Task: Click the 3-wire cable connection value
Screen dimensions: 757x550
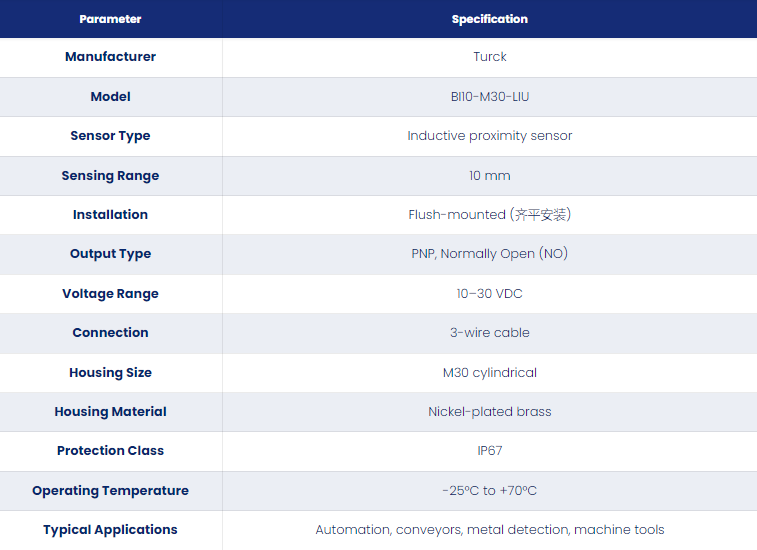Action: pos(490,333)
